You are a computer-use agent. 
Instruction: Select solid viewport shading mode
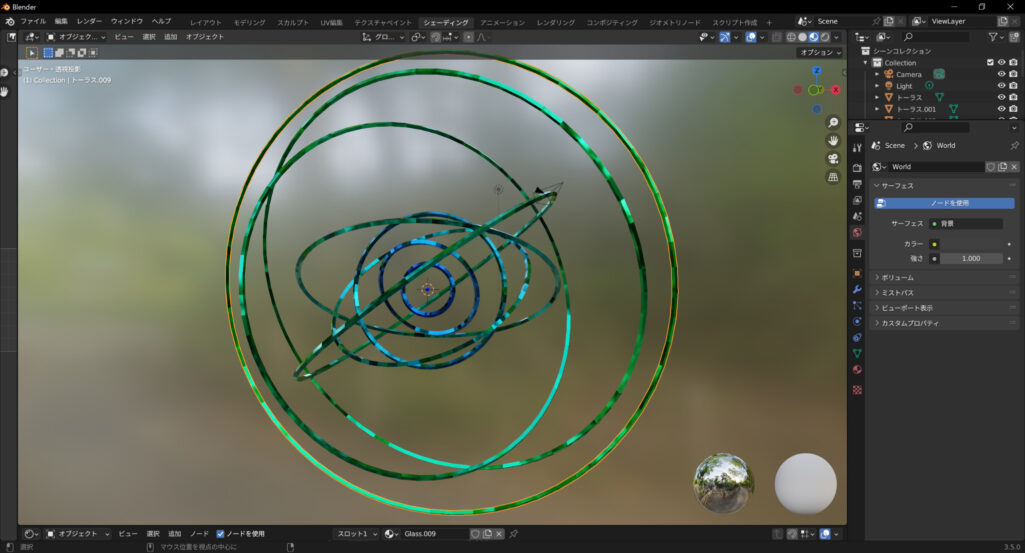click(x=802, y=37)
